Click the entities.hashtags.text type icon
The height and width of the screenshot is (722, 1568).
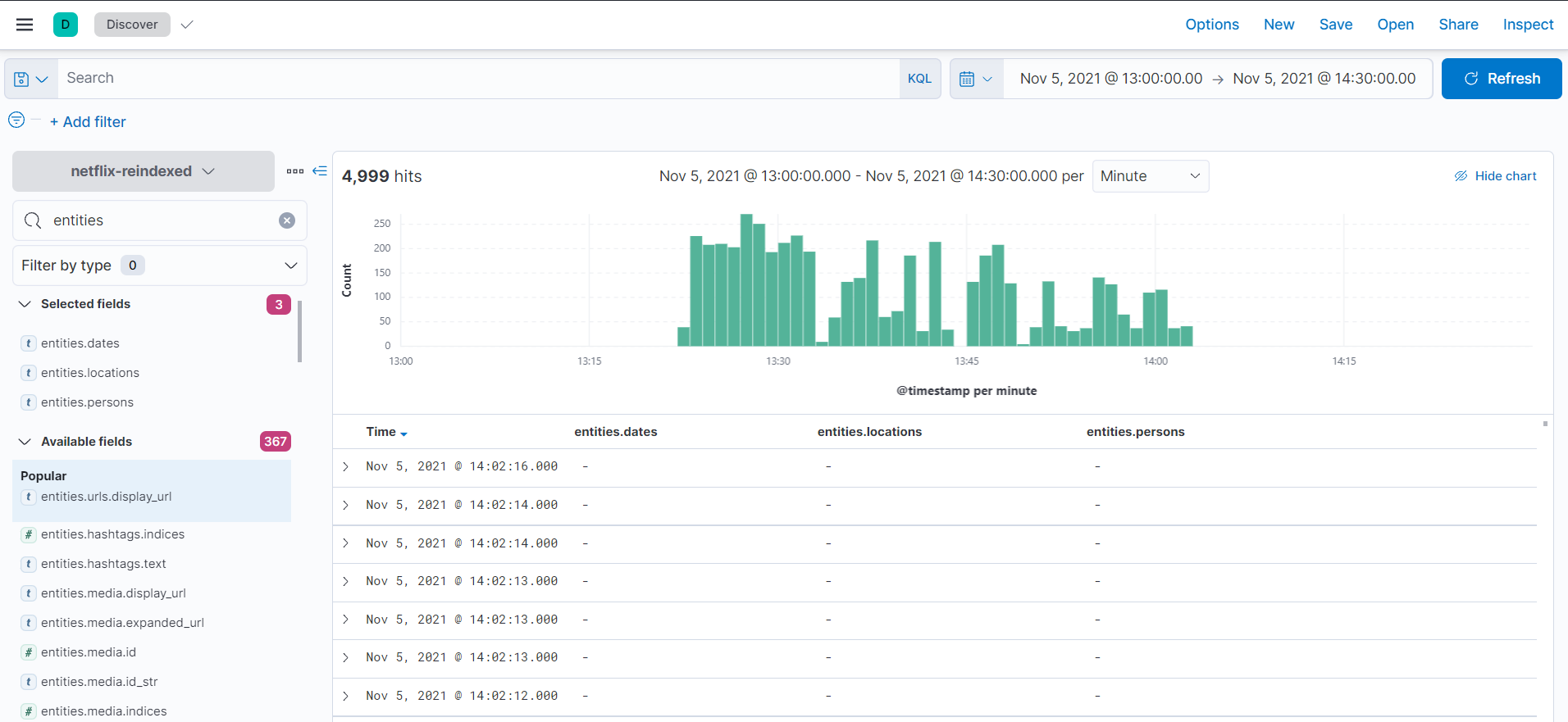[x=29, y=564]
